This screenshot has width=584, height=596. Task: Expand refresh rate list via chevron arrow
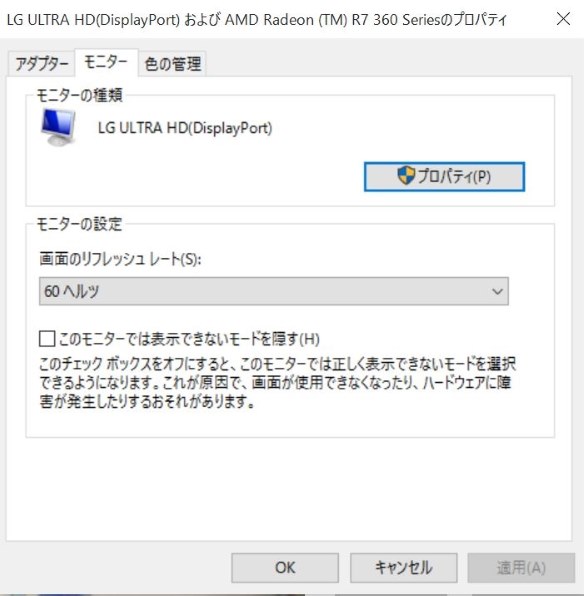[x=497, y=292]
